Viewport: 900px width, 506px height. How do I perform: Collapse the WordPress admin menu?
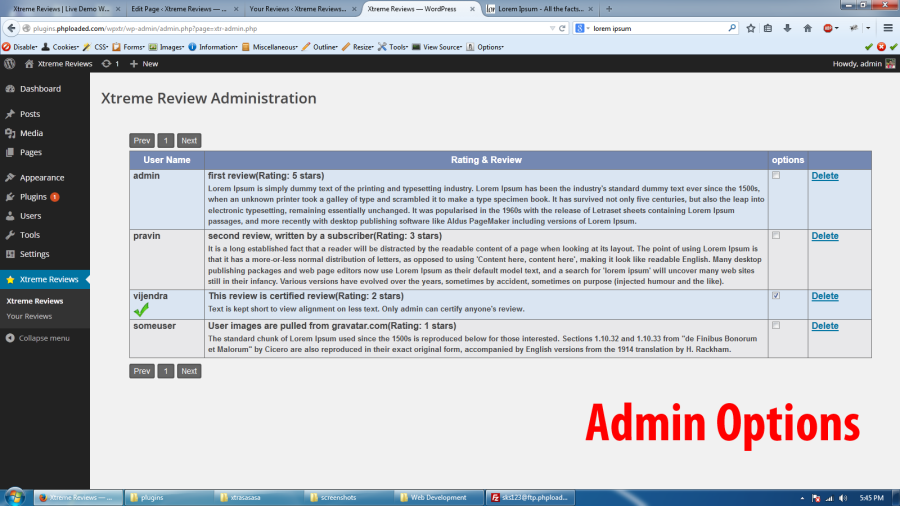coord(38,338)
